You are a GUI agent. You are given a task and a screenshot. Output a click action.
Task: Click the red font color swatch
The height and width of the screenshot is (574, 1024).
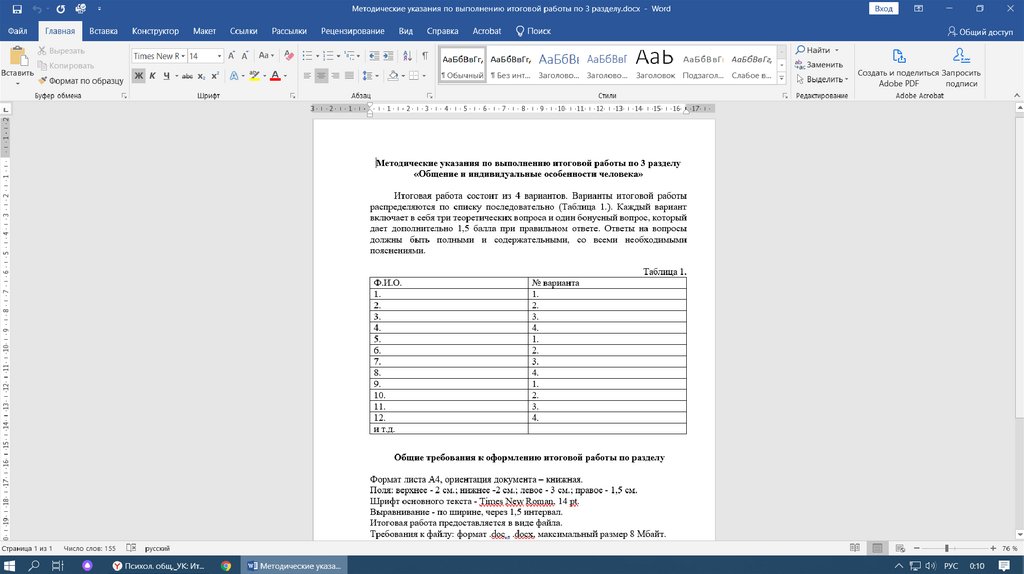tap(273, 76)
